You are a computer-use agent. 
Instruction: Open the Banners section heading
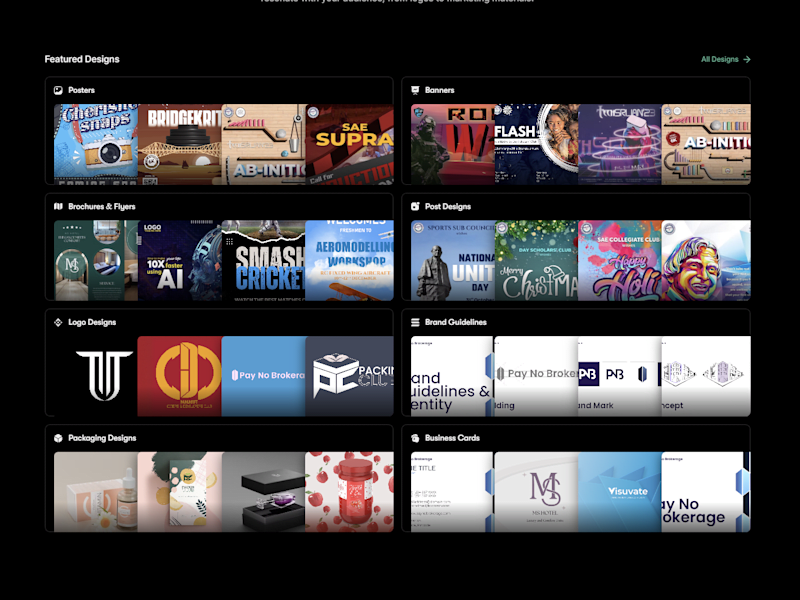pos(439,90)
